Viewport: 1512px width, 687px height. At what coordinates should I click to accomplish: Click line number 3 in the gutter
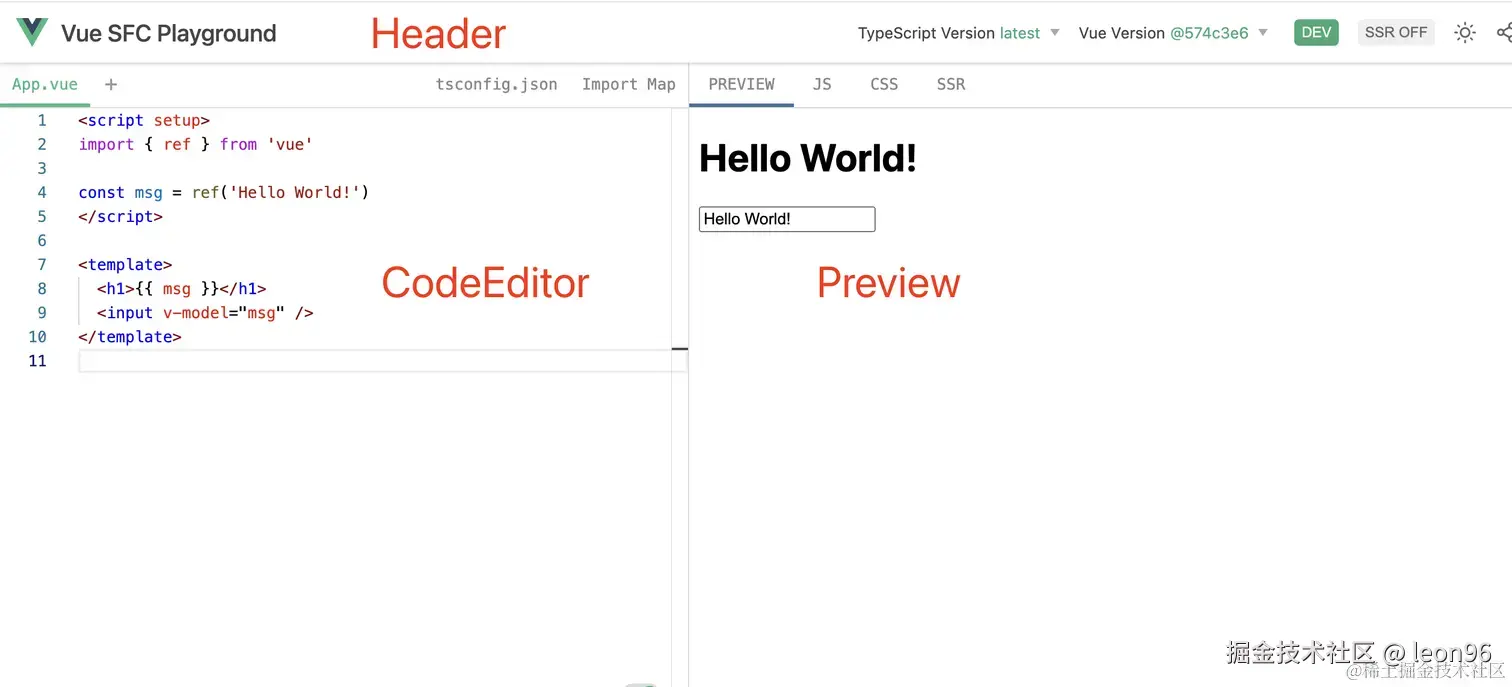click(x=42, y=169)
